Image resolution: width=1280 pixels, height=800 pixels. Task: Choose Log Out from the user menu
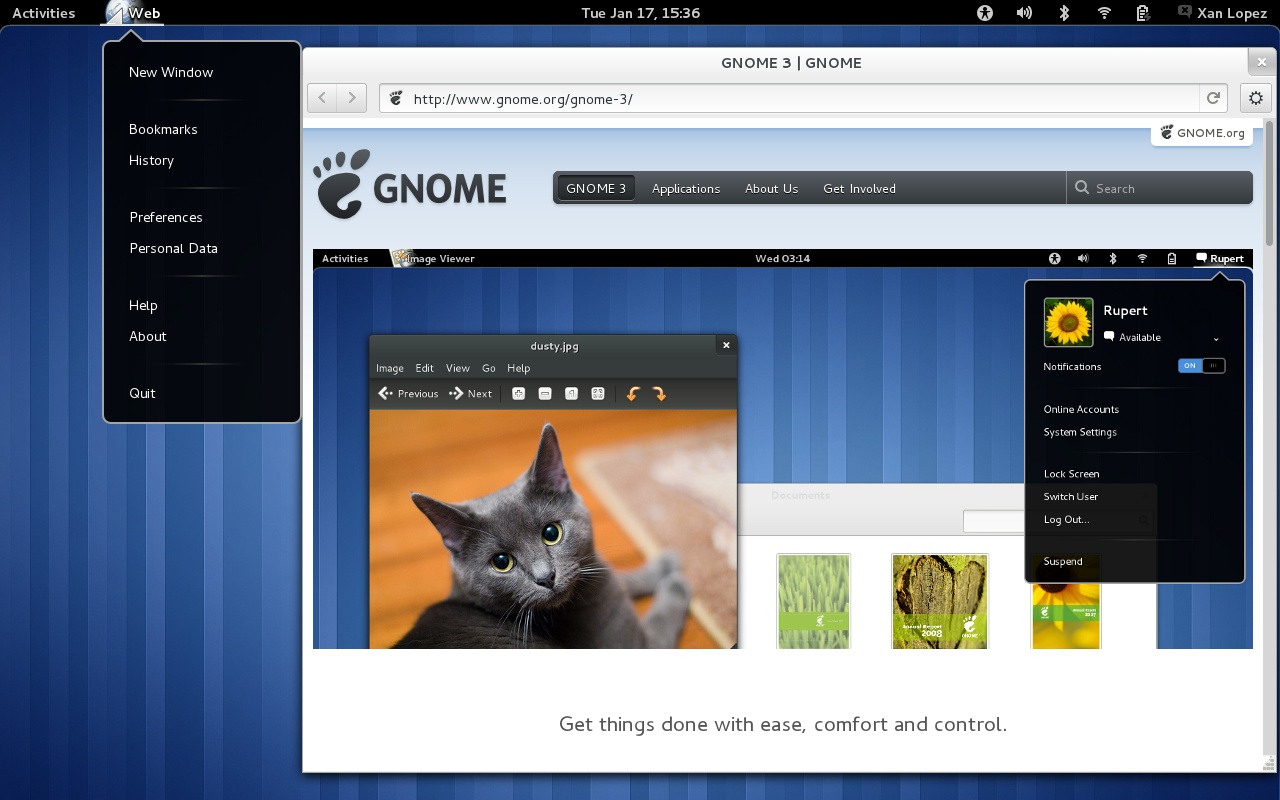click(x=1066, y=519)
